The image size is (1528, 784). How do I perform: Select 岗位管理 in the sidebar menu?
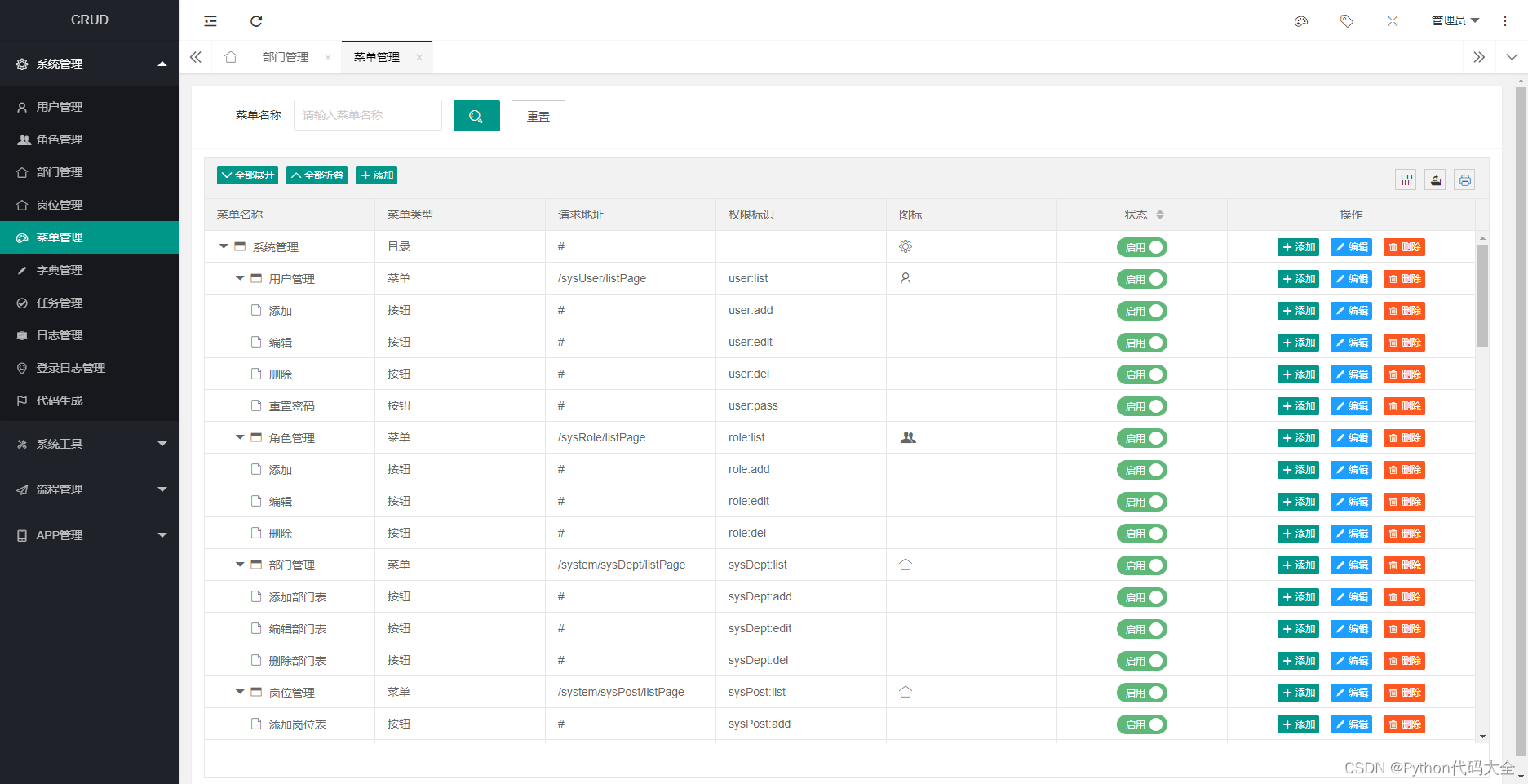click(60, 205)
